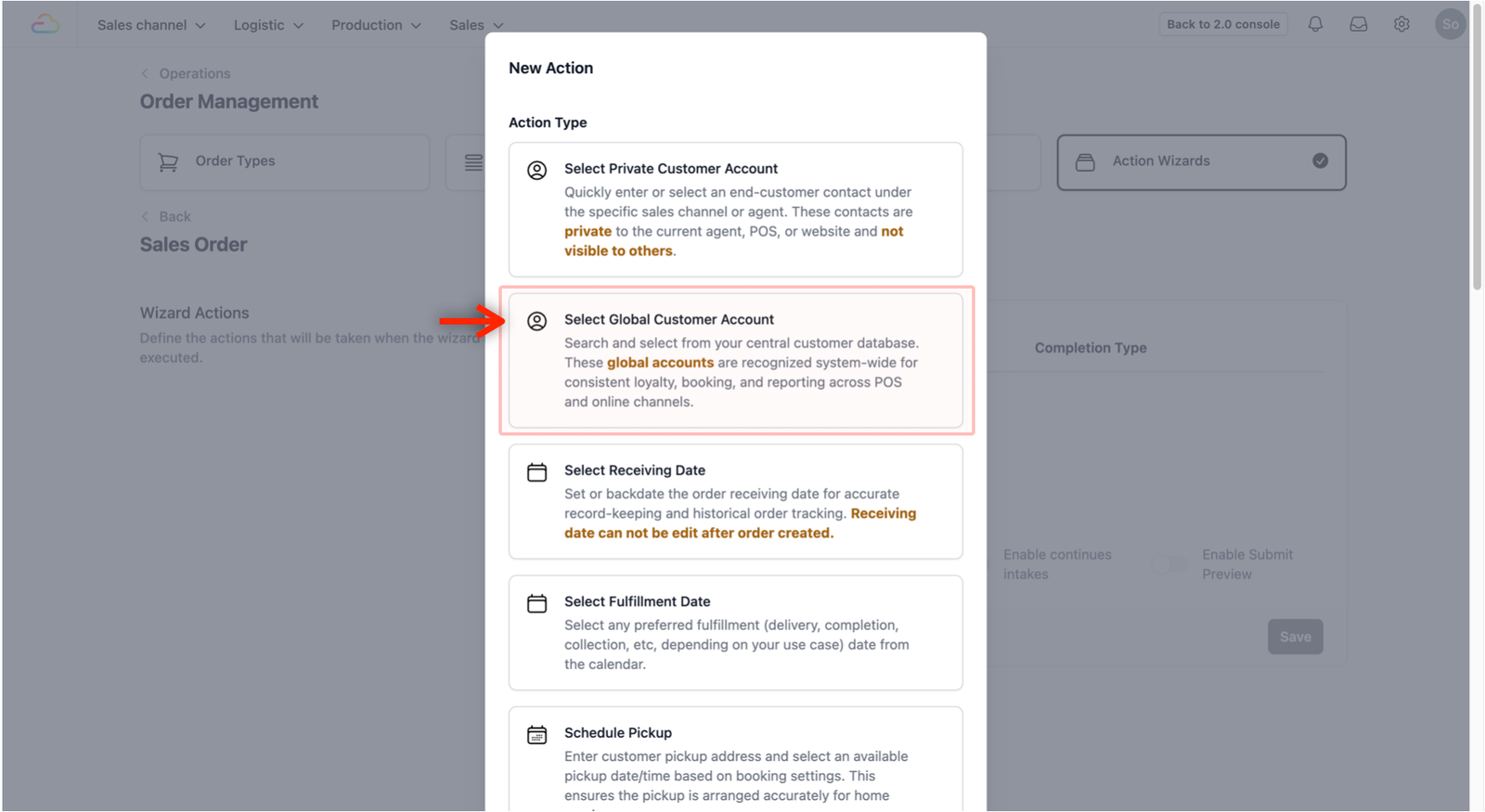This screenshot has height=812, width=1485.
Task: Click the 'Order Management' page heading
Action: (x=229, y=102)
